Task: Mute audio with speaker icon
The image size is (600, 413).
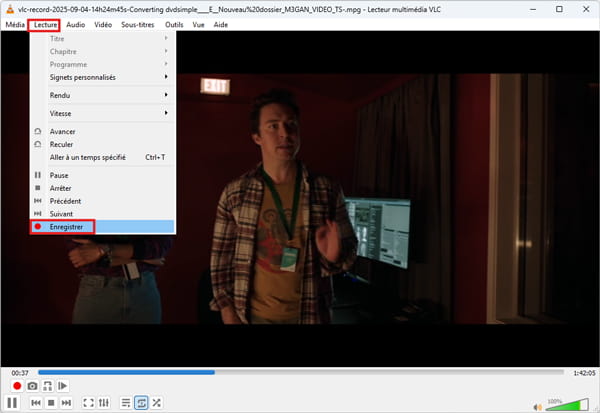Action: coord(538,407)
